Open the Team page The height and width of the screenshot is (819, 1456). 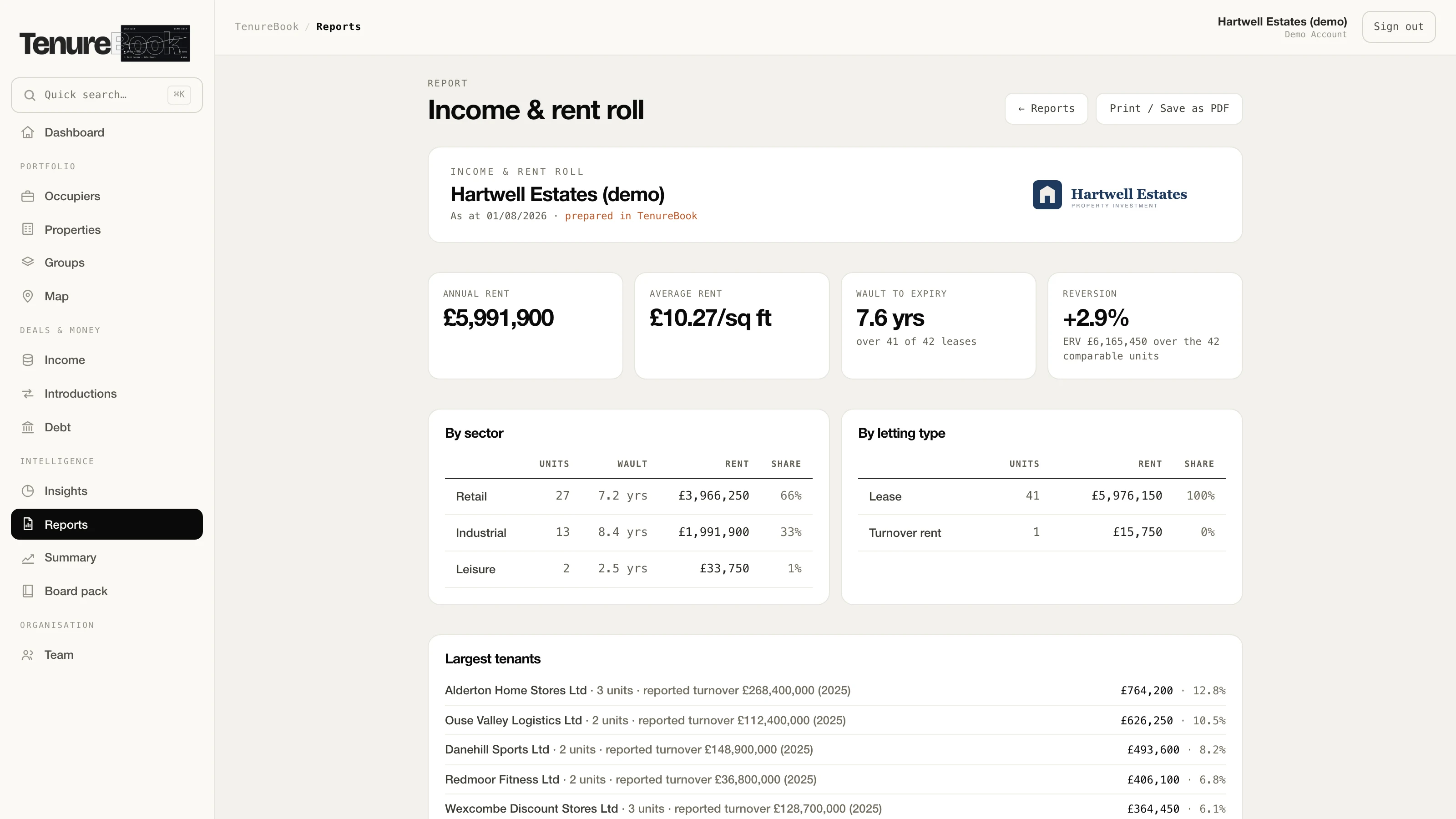click(x=107, y=655)
